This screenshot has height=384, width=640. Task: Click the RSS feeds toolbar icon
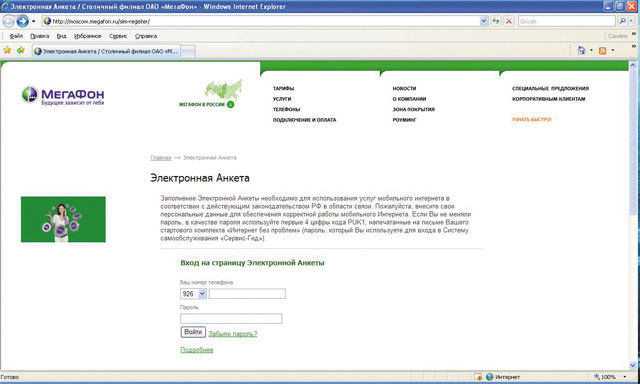pos(602,51)
